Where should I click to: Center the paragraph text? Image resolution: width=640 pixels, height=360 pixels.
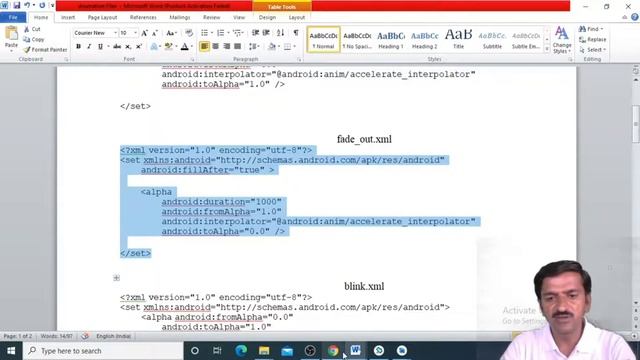pos(216,47)
